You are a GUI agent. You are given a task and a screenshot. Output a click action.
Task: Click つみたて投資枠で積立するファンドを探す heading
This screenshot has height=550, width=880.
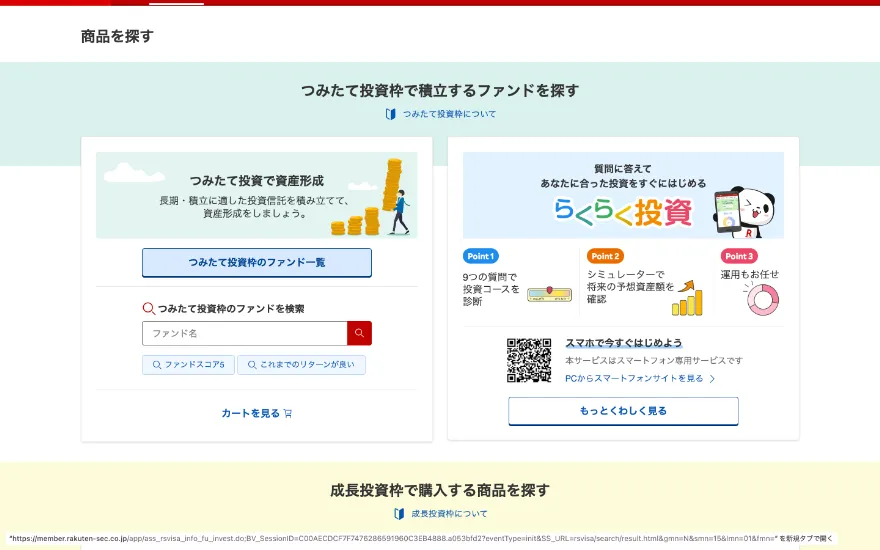point(440,90)
